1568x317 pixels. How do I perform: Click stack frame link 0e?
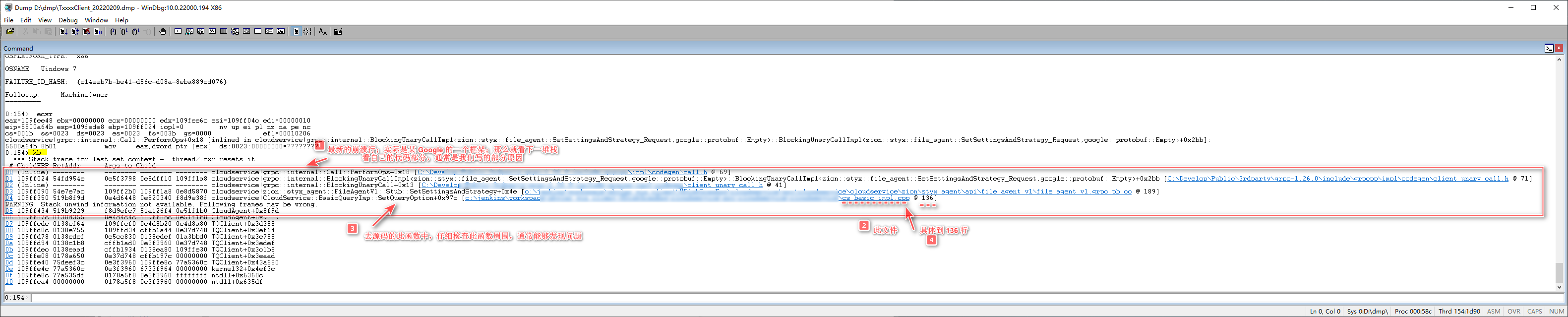(8, 269)
